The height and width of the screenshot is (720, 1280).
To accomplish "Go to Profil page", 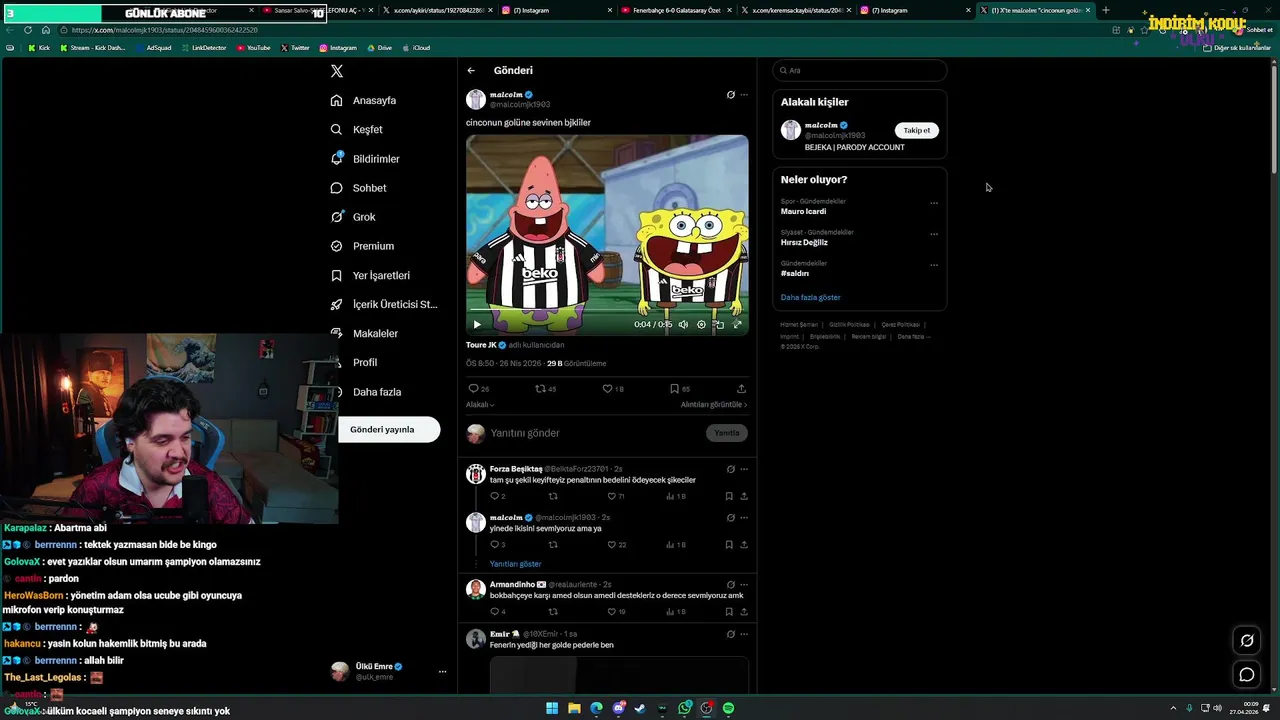I will 354,362.
